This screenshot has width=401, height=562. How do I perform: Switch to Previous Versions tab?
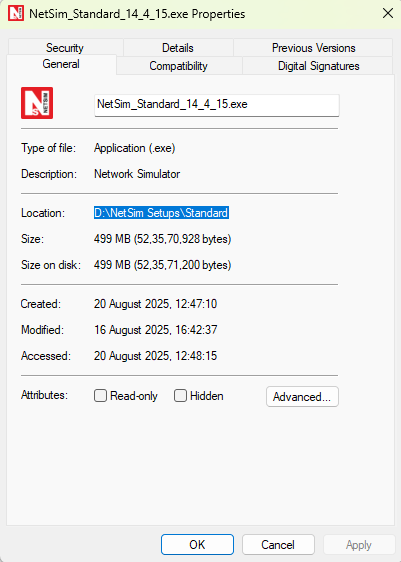314,48
